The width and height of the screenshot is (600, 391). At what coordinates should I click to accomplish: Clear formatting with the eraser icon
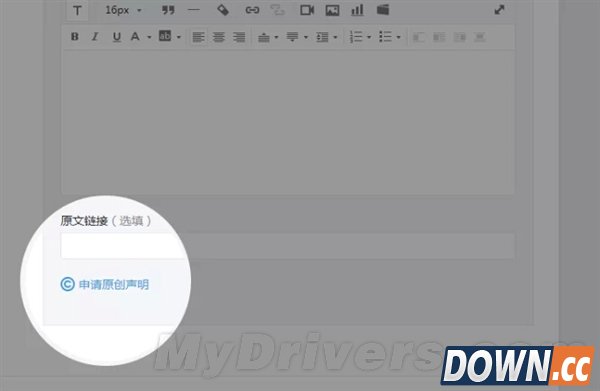point(223,10)
